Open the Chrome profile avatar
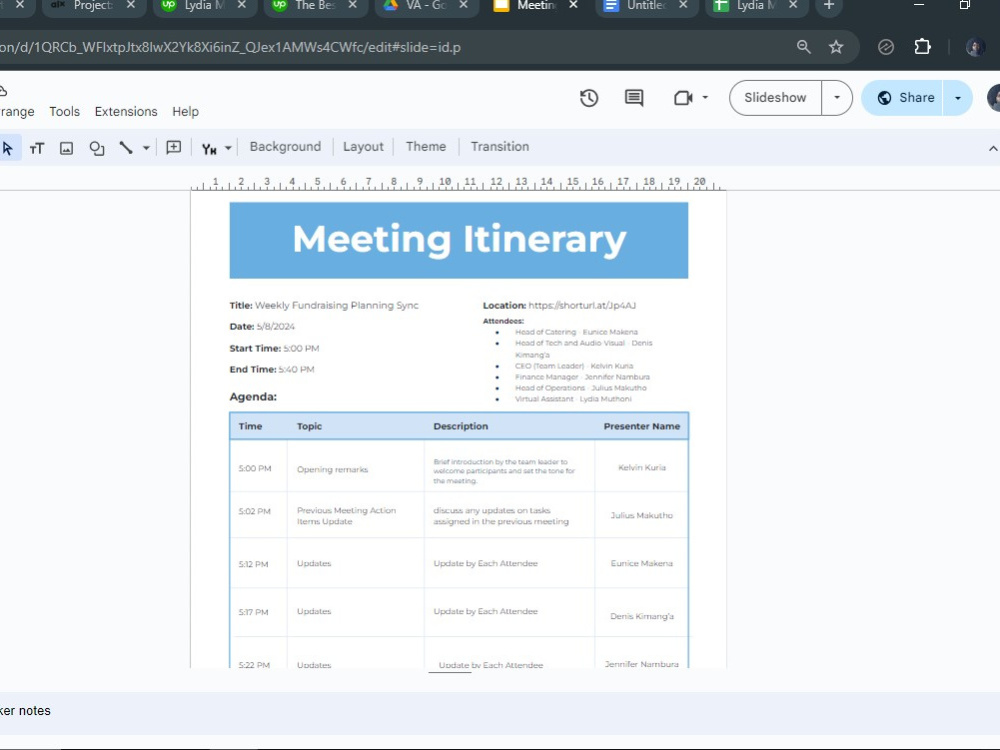The width and height of the screenshot is (1000, 750). pos(975,47)
